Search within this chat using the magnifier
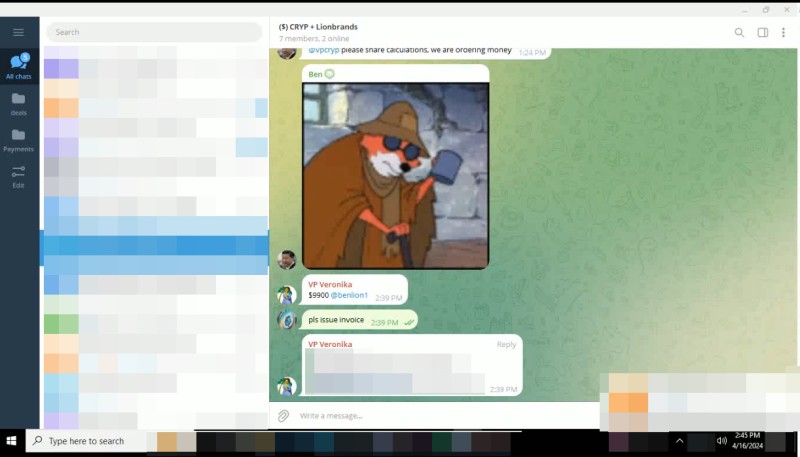 click(739, 33)
